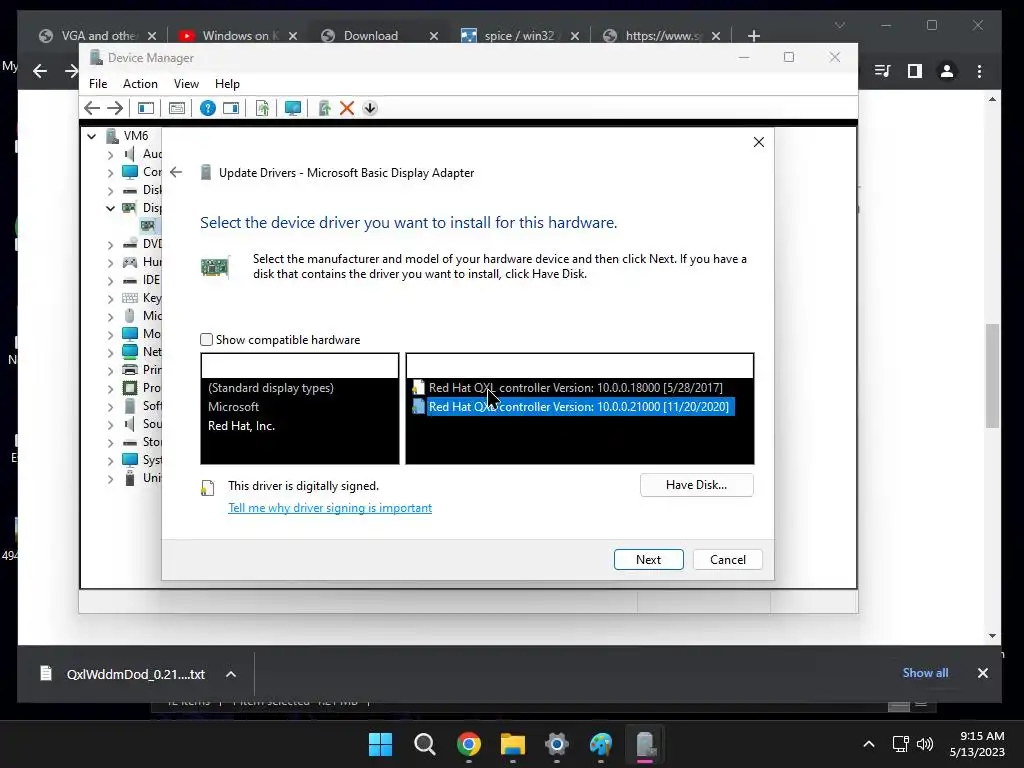Expand the Keyboards tree node
The height and width of the screenshot is (768, 1024).
[x=110, y=298]
